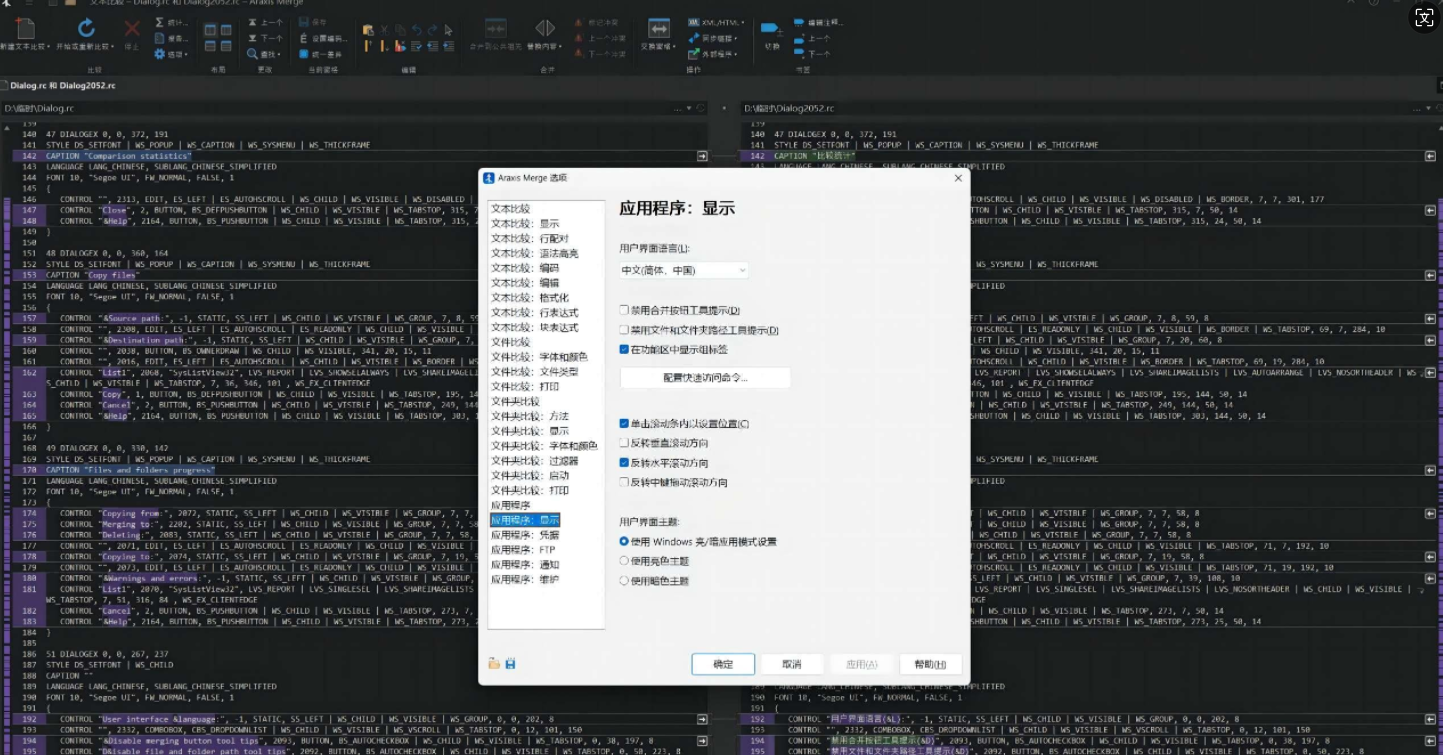The width and height of the screenshot is (1443, 755).
Task: Uncheck 单击滚动条内以设置位置
Action: 624,423
